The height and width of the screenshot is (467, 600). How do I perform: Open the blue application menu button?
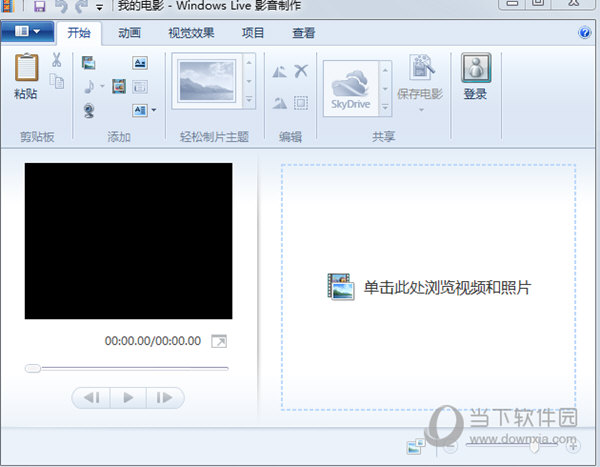tap(28, 31)
